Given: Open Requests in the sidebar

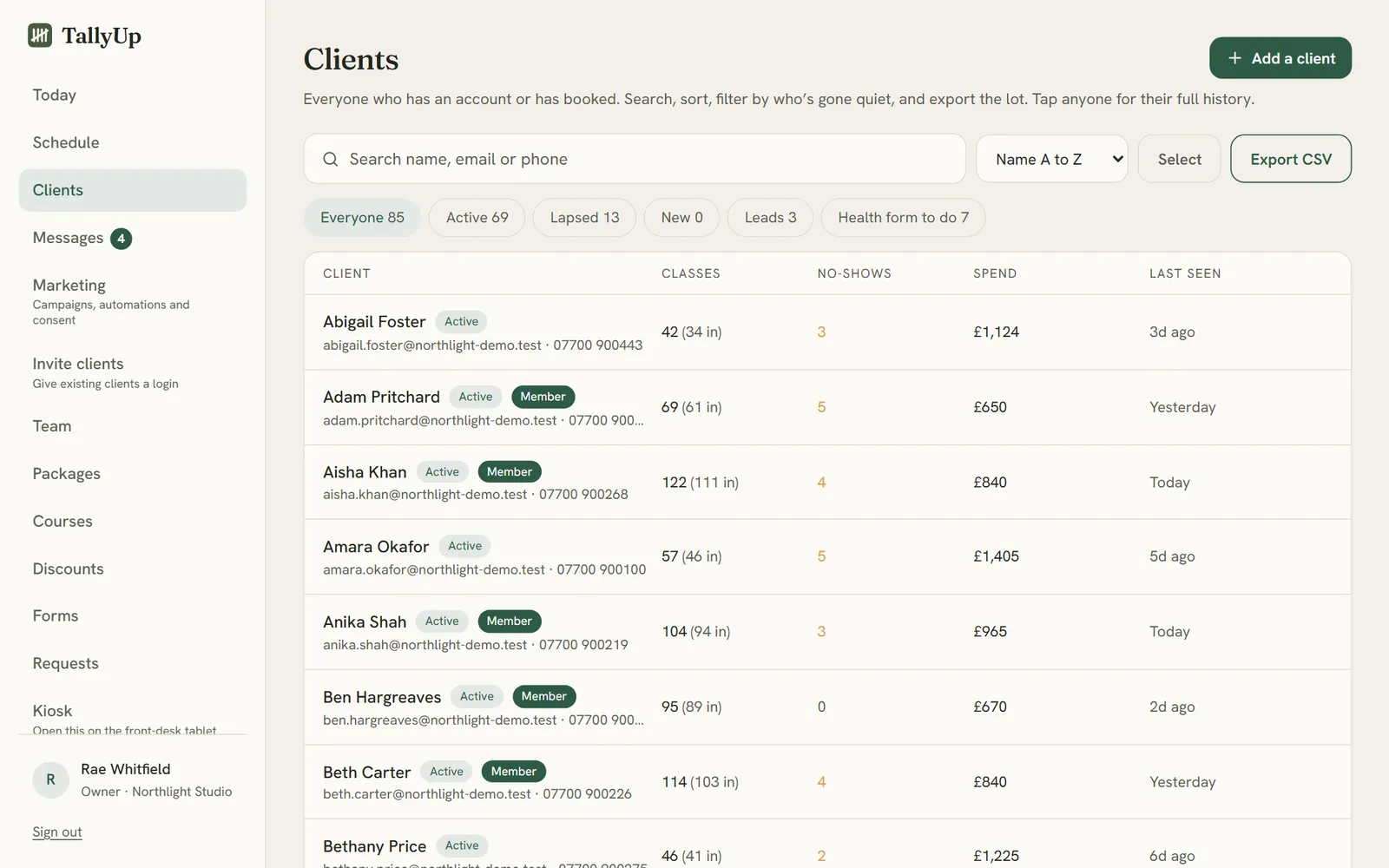Looking at the screenshot, I should point(132,663).
